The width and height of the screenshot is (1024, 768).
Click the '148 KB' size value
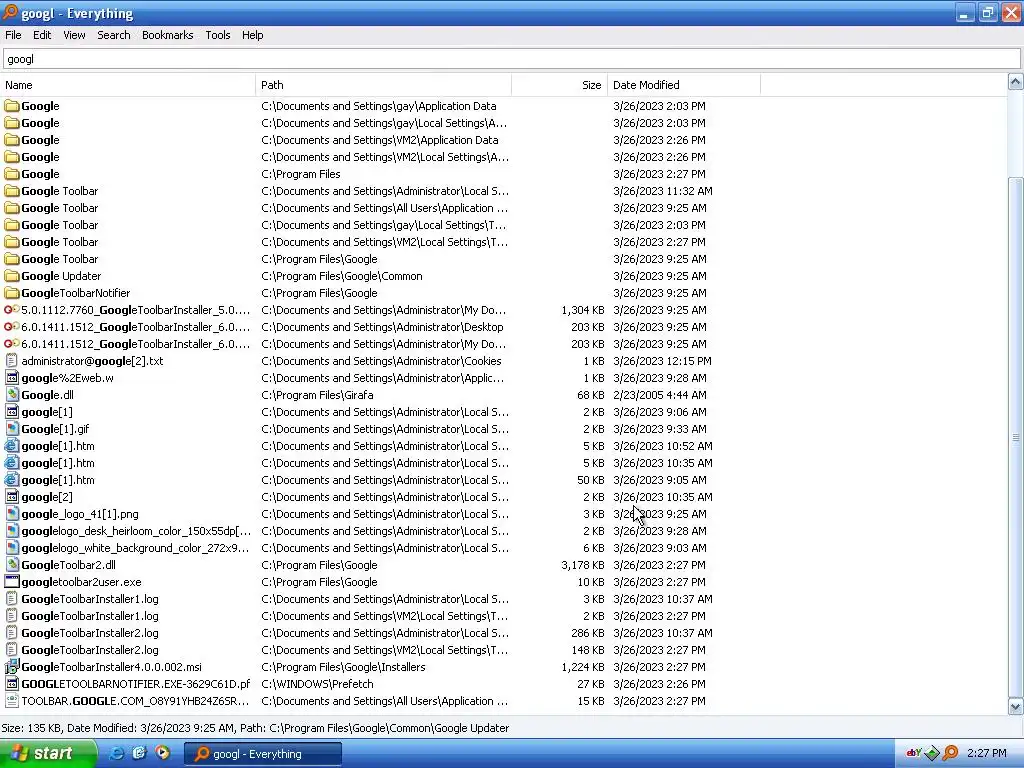(588, 650)
